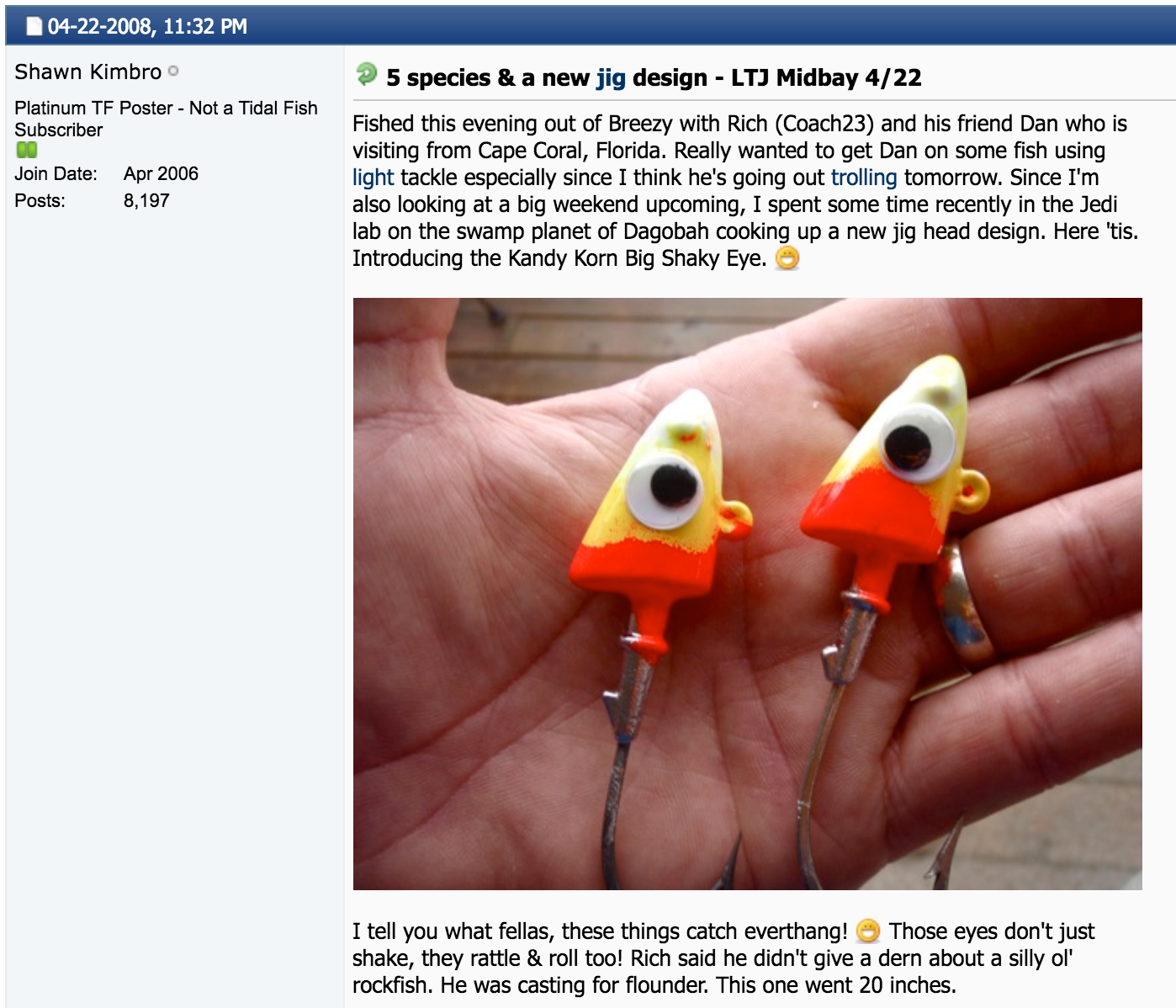Image resolution: width=1176 pixels, height=1008 pixels.
Task: Click the document icon beside the post date
Action: pyautogui.click(x=34, y=26)
